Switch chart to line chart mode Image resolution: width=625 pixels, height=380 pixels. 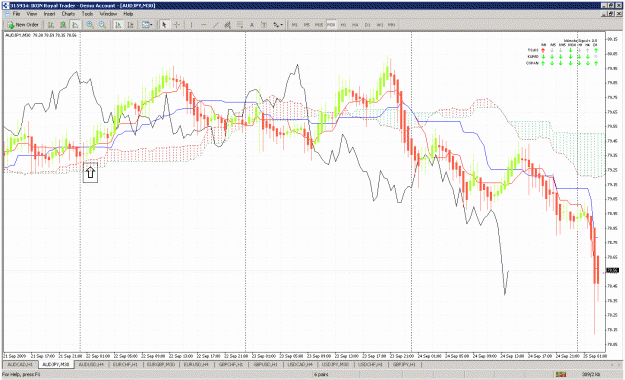[75, 25]
